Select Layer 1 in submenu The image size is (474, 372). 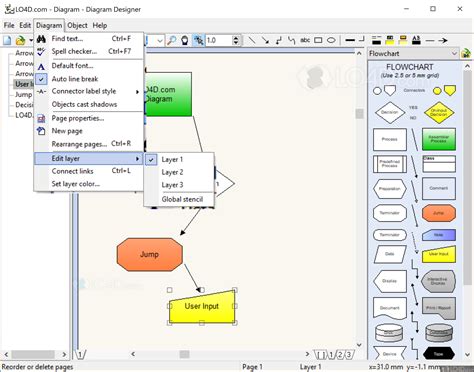pos(179,160)
